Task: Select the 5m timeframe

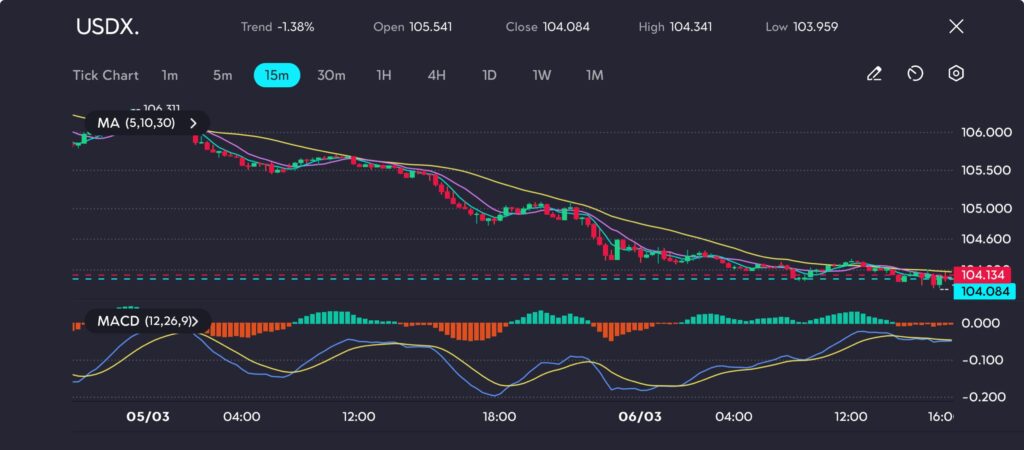Action: (x=222, y=75)
